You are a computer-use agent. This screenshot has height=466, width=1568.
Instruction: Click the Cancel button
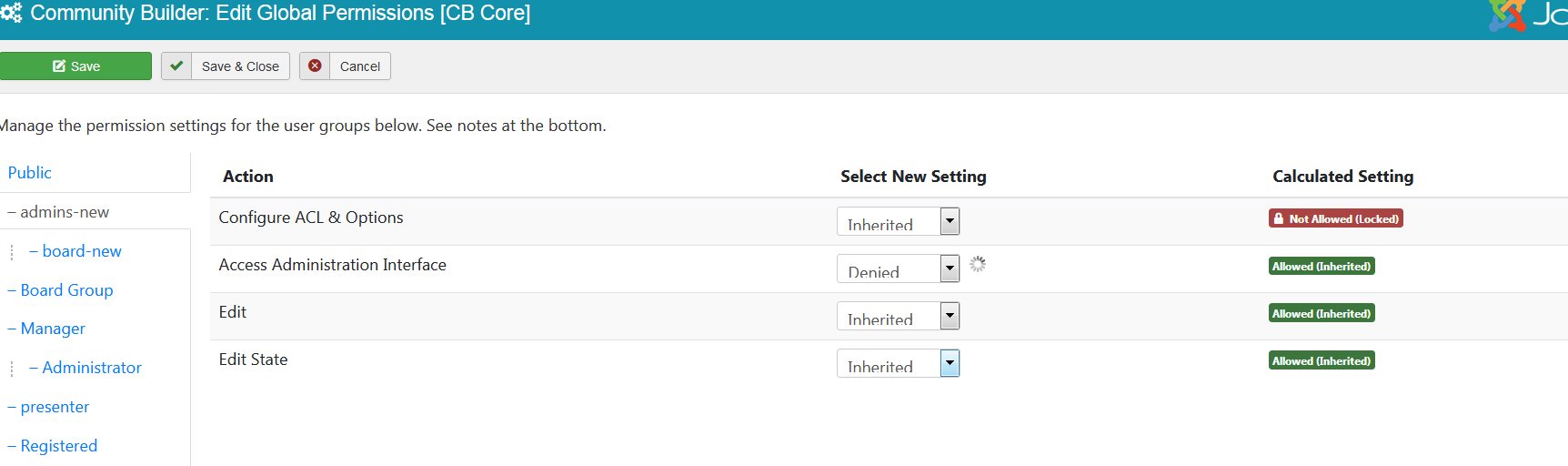346,66
